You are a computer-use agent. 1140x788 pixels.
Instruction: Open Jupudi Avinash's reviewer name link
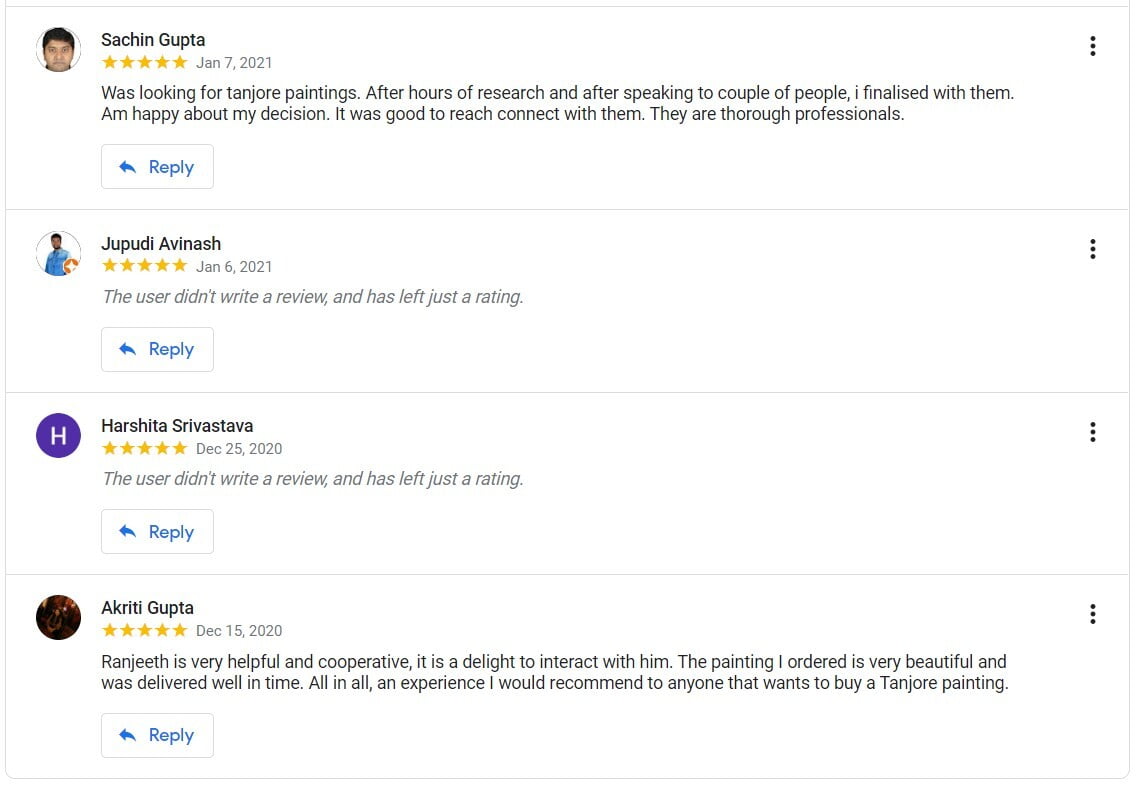[161, 244]
